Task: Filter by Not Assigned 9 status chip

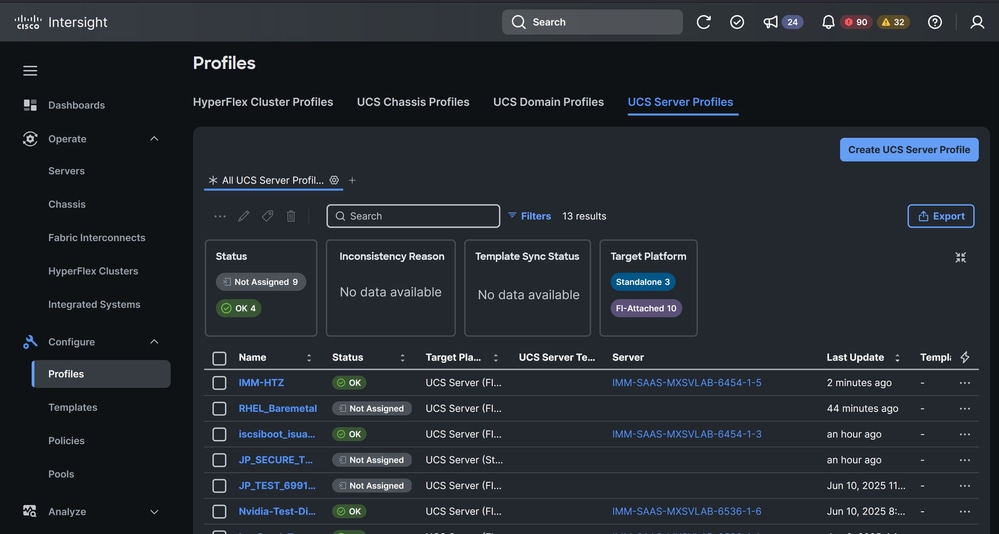Action: [261, 282]
